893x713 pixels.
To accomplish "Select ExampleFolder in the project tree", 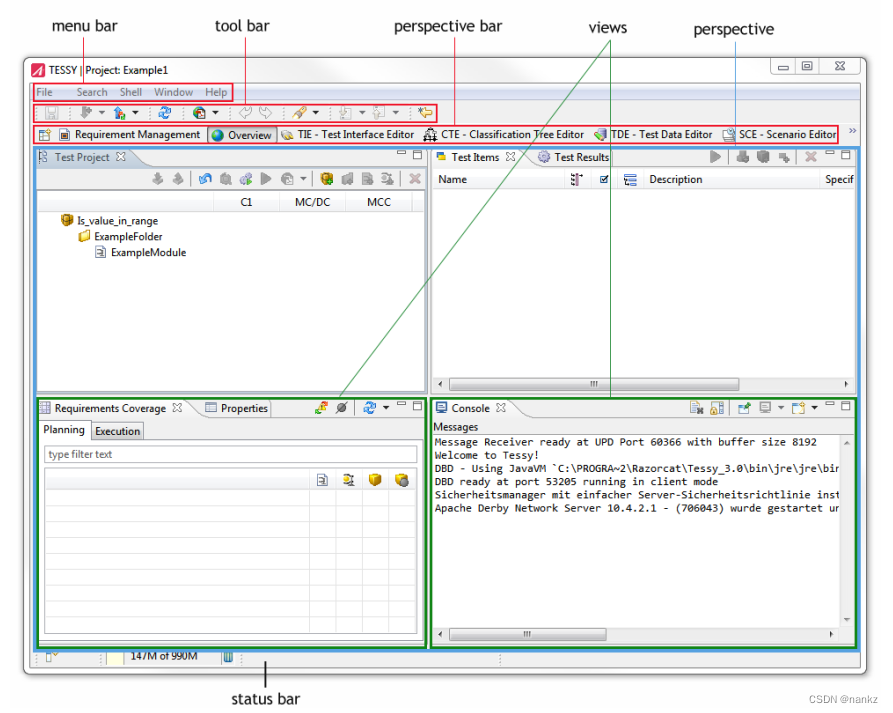I will (x=120, y=236).
